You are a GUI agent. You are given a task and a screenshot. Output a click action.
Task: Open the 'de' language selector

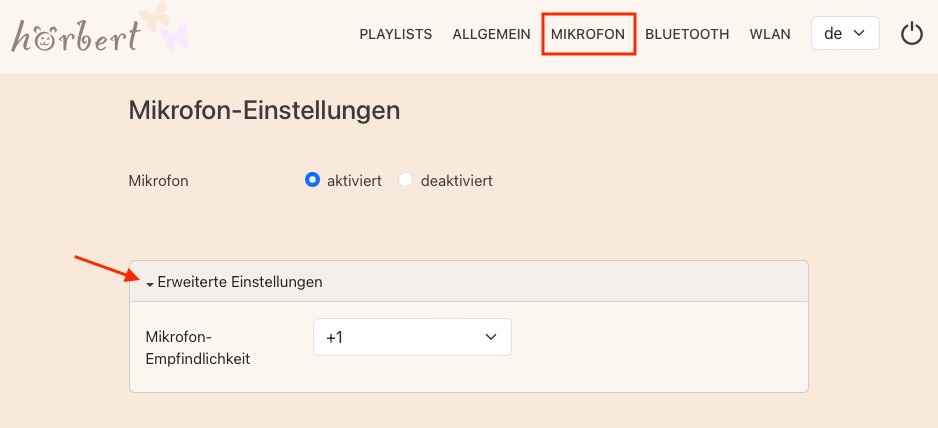pos(844,34)
